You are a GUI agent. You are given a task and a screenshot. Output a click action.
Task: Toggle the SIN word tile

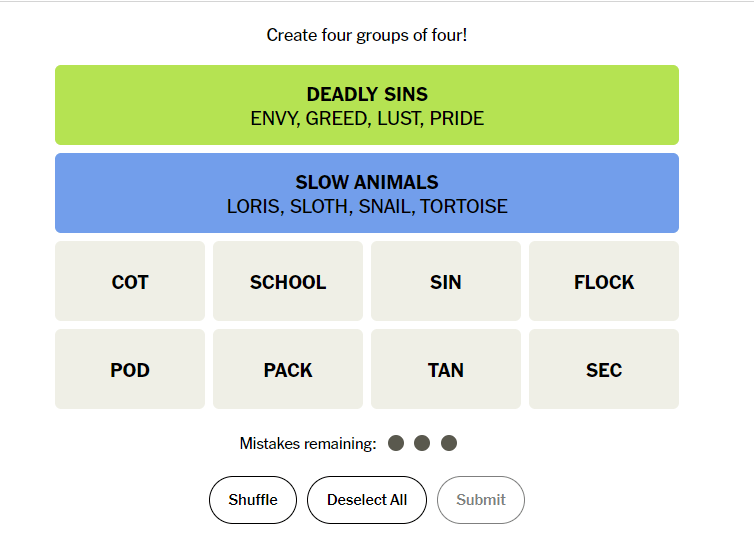pyautogui.click(x=446, y=282)
